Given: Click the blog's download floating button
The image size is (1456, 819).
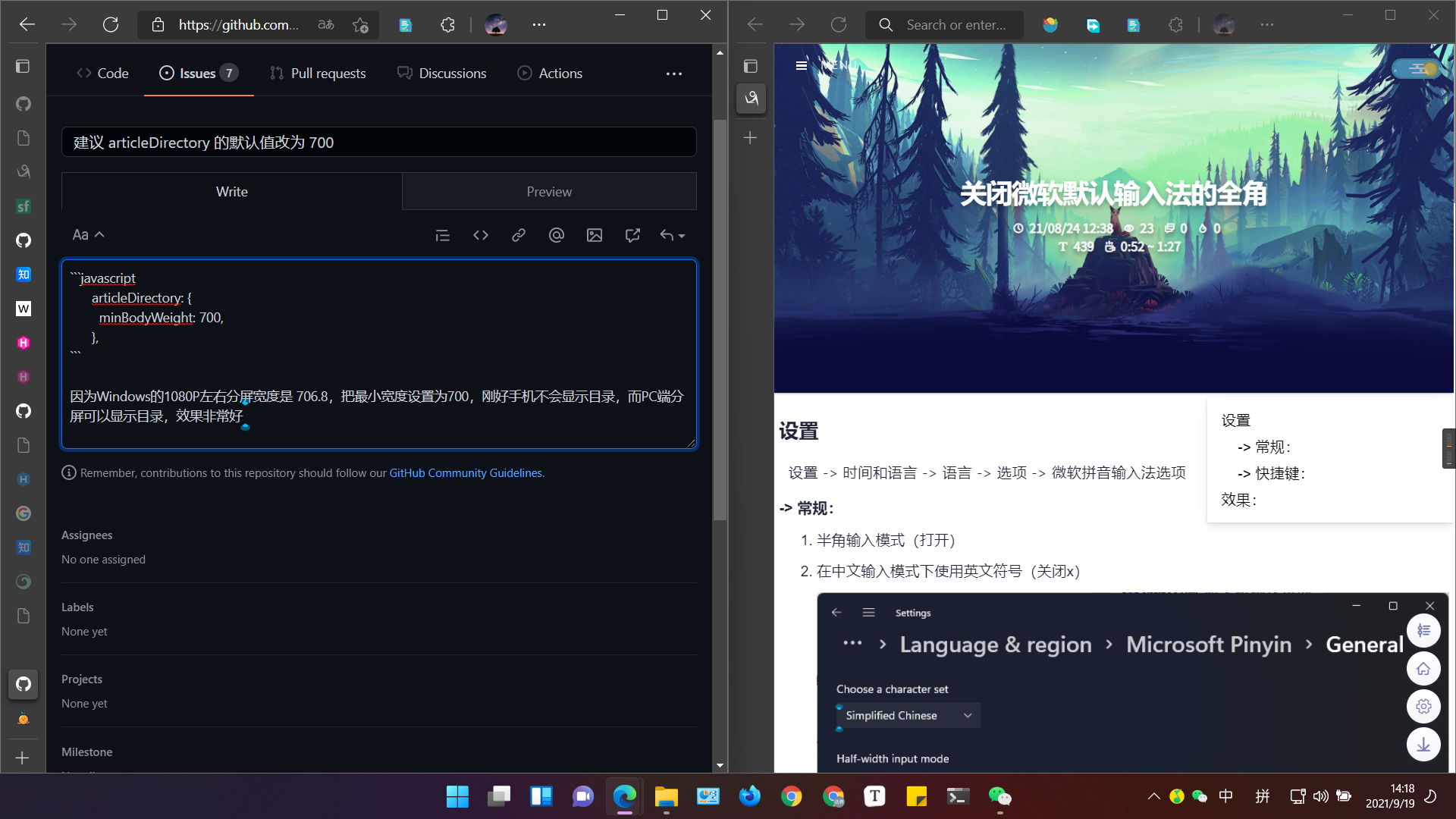Looking at the screenshot, I should click(x=1424, y=744).
